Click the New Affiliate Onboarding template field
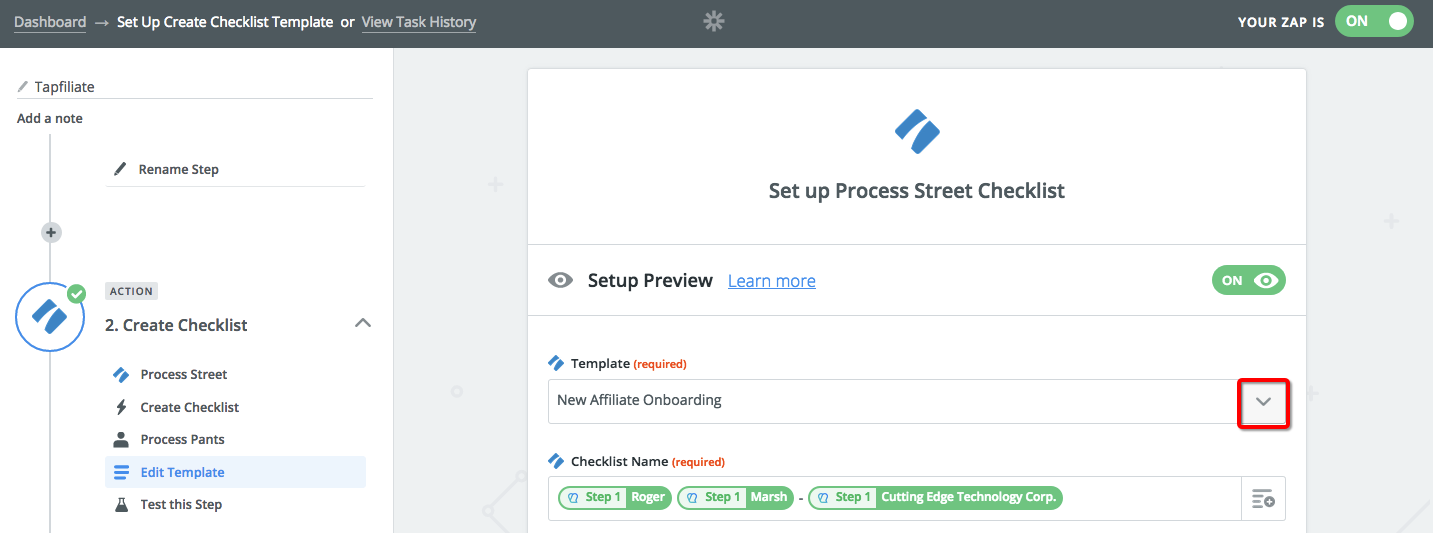This screenshot has width=1433, height=533. pyautogui.click(x=895, y=401)
